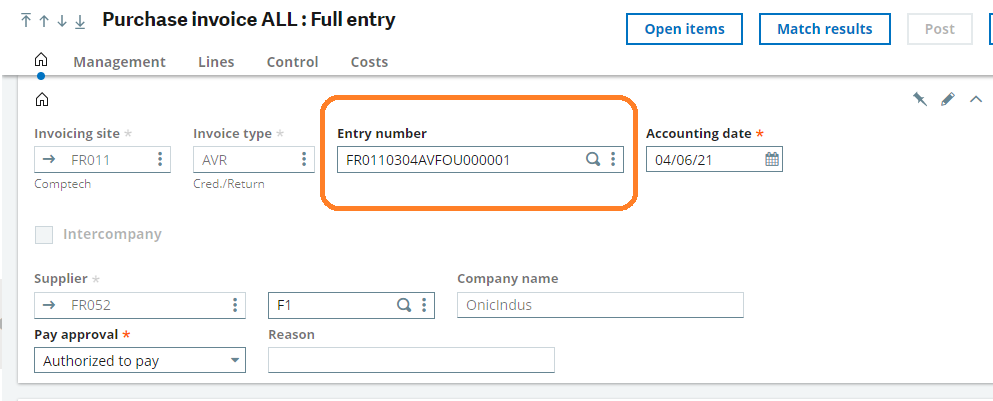Open calendar picker for Accounting date
Image resolution: width=993 pixels, height=401 pixels.
pos(772,160)
